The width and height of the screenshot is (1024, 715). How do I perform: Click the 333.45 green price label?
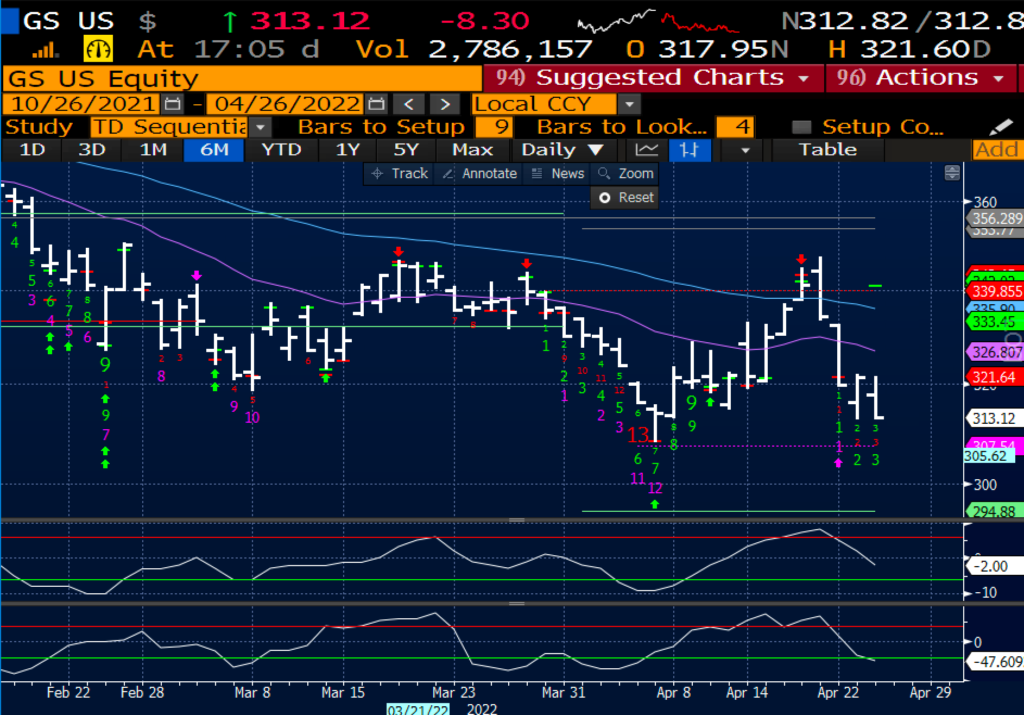(x=993, y=321)
